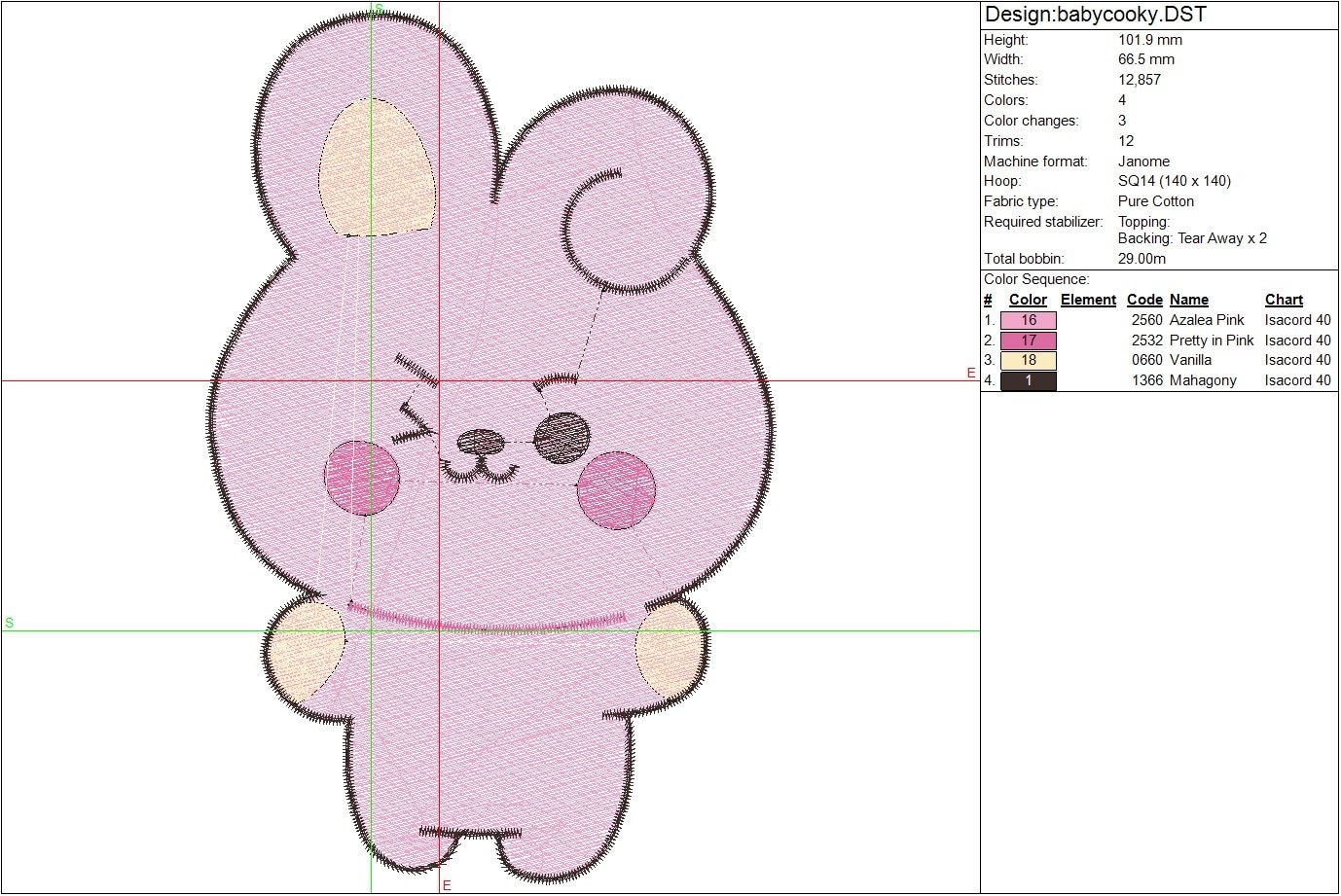This screenshot has height=896, width=1341.
Task: Select the Pretty in Pink color swatch
Action: pos(1029,340)
